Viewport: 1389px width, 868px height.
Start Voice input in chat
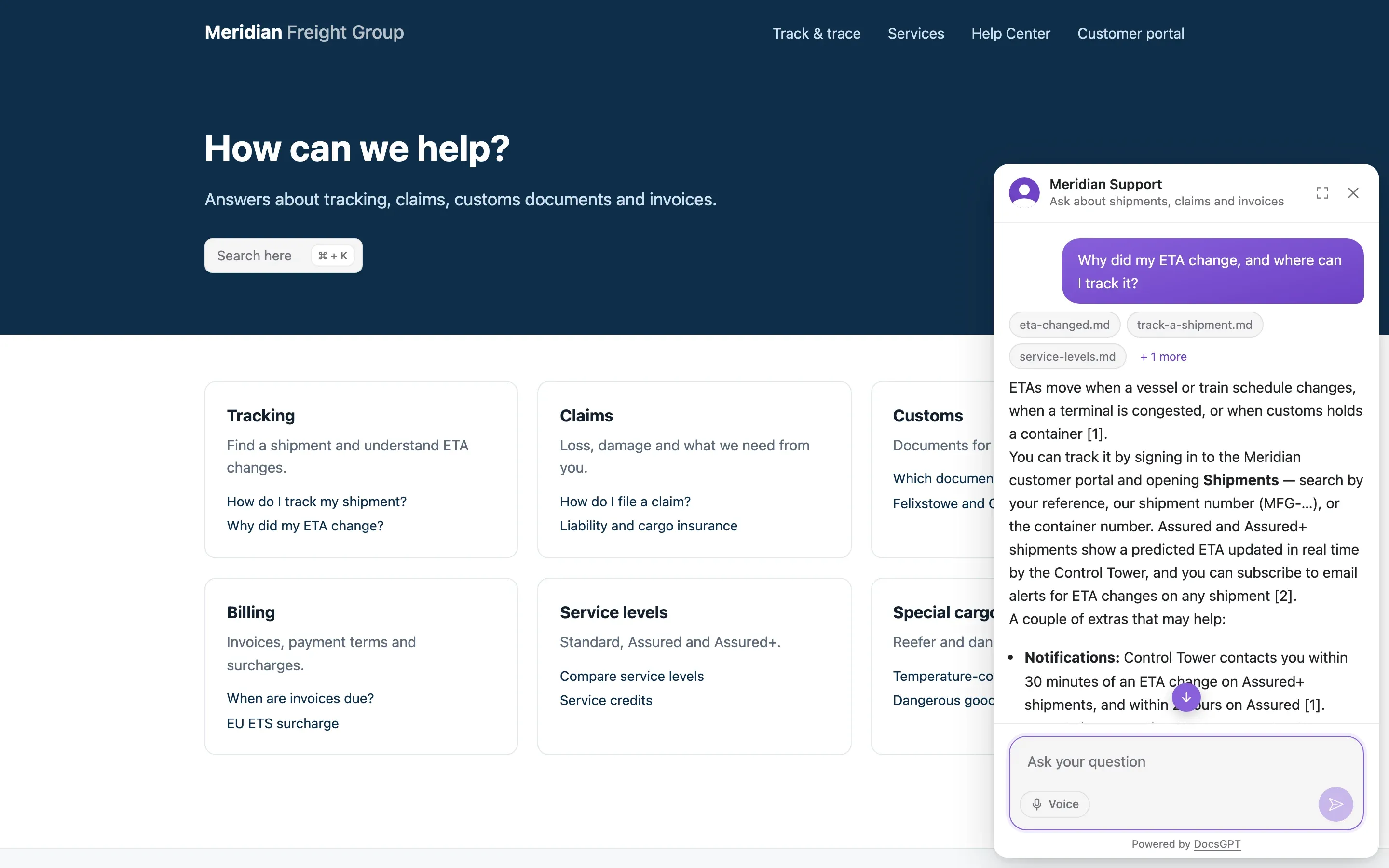click(1055, 804)
